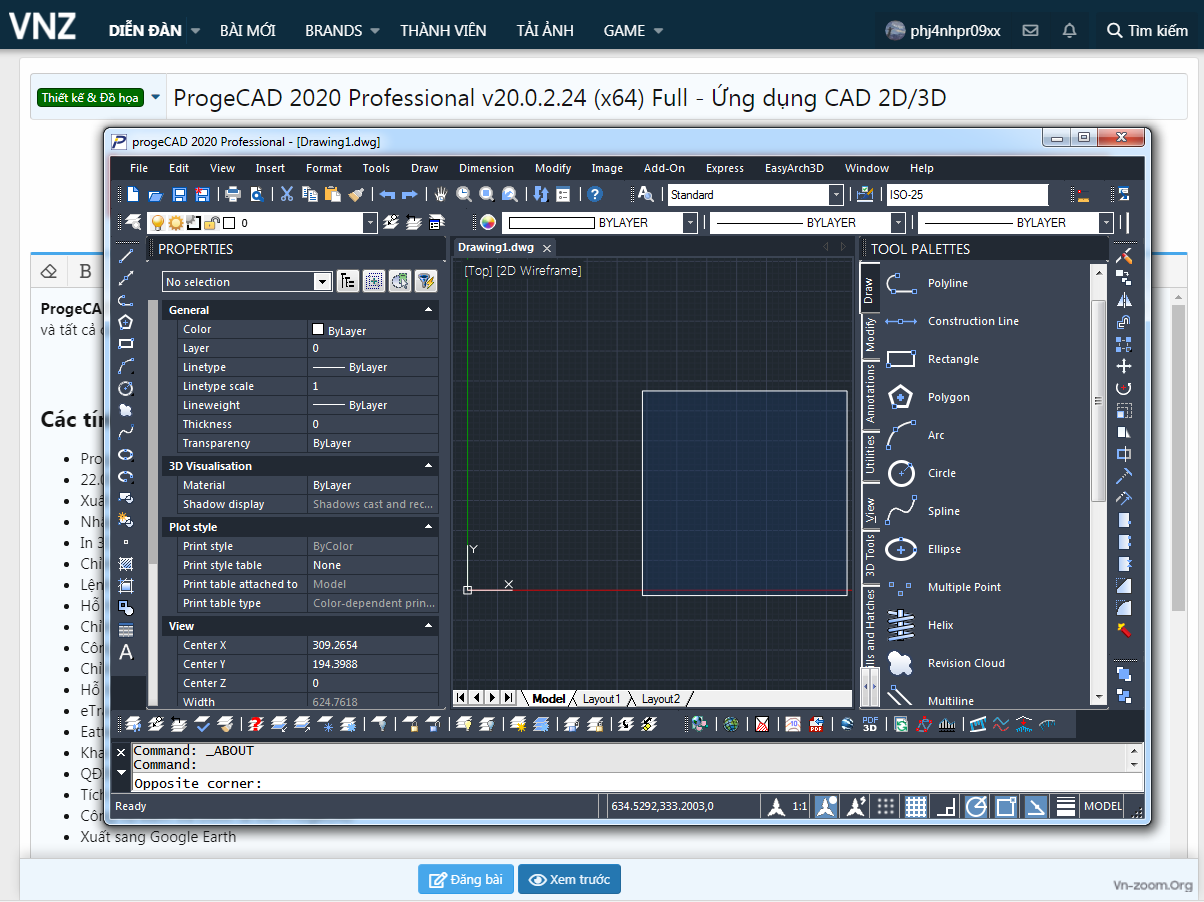Select the Hatch tool in left toolbar
The image size is (1204, 902).
(x=126, y=564)
